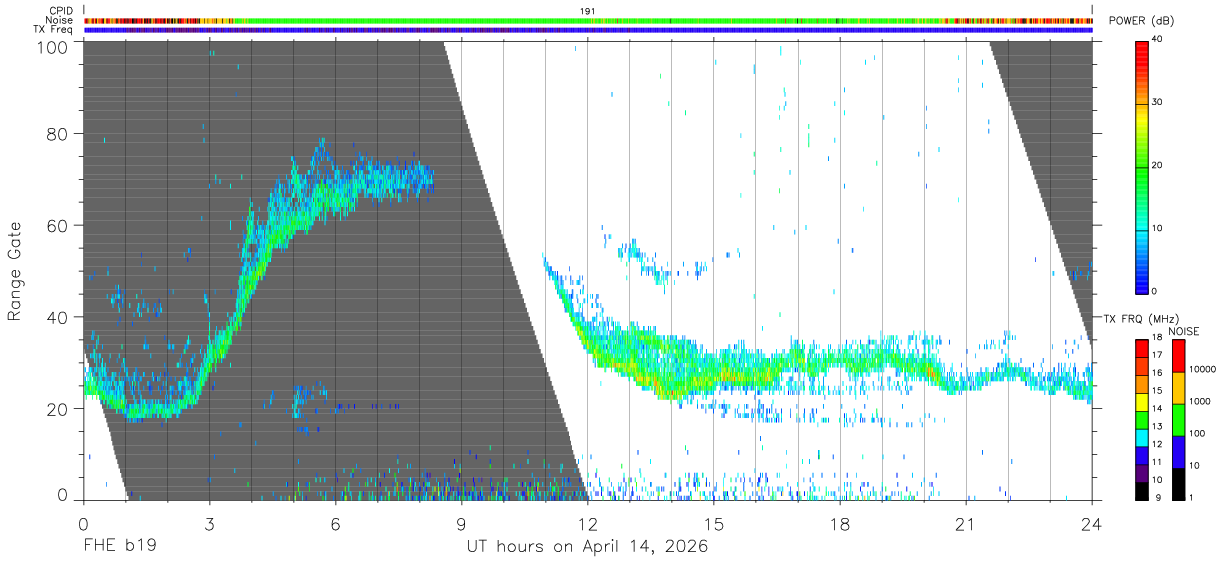Click the TX FRQ (MHz) color bar
Image resolution: width=1228 pixels, height=567 pixels.
tap(1141, 418)
